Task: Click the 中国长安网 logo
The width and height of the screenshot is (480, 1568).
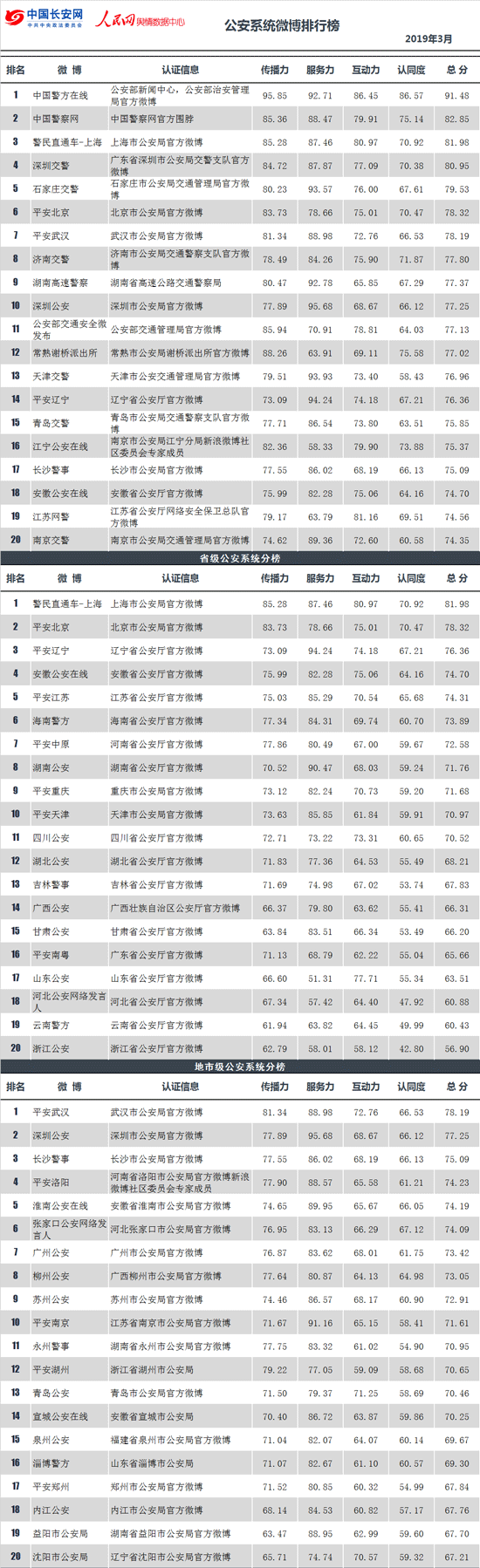Action: point(44,17)
